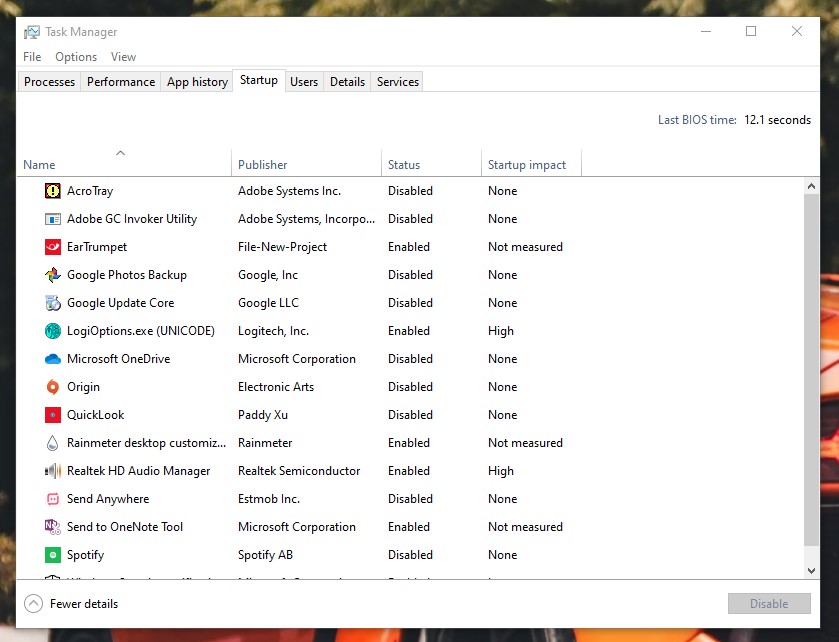839x642 pixels.
Task: Click the AcroTray app icon
Action: [52, 191]
